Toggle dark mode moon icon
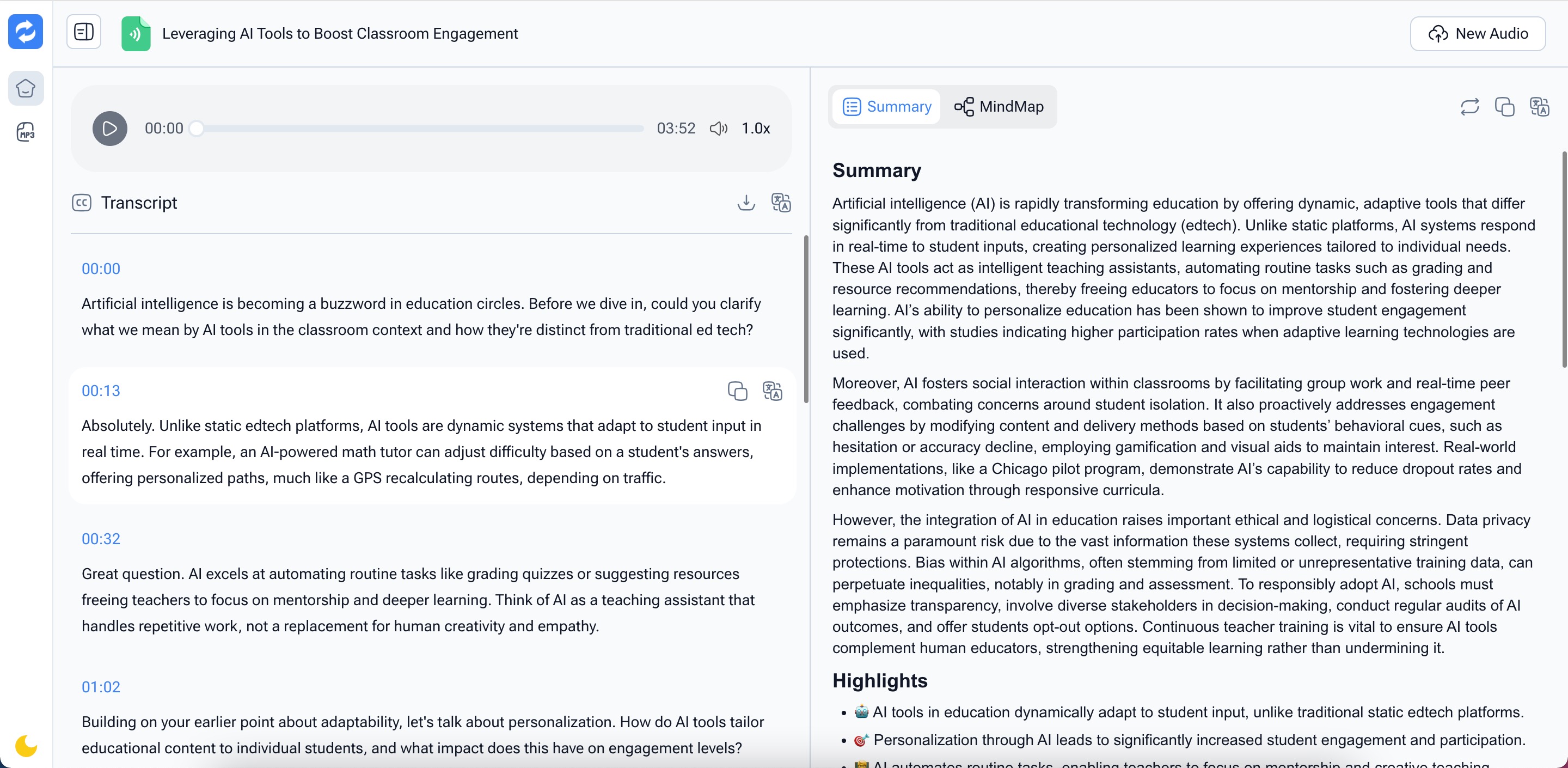 26,745
